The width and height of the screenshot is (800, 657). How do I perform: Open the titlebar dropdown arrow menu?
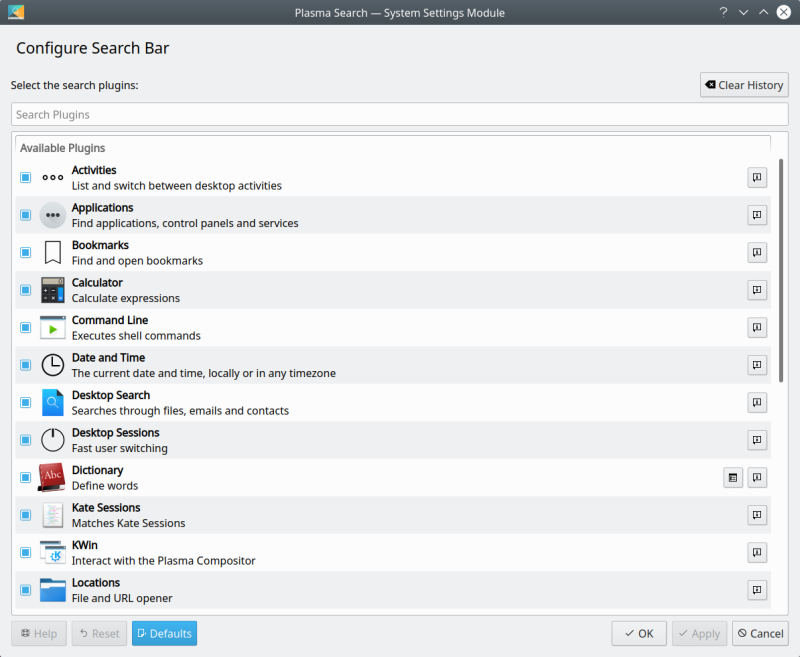(743, 12)
